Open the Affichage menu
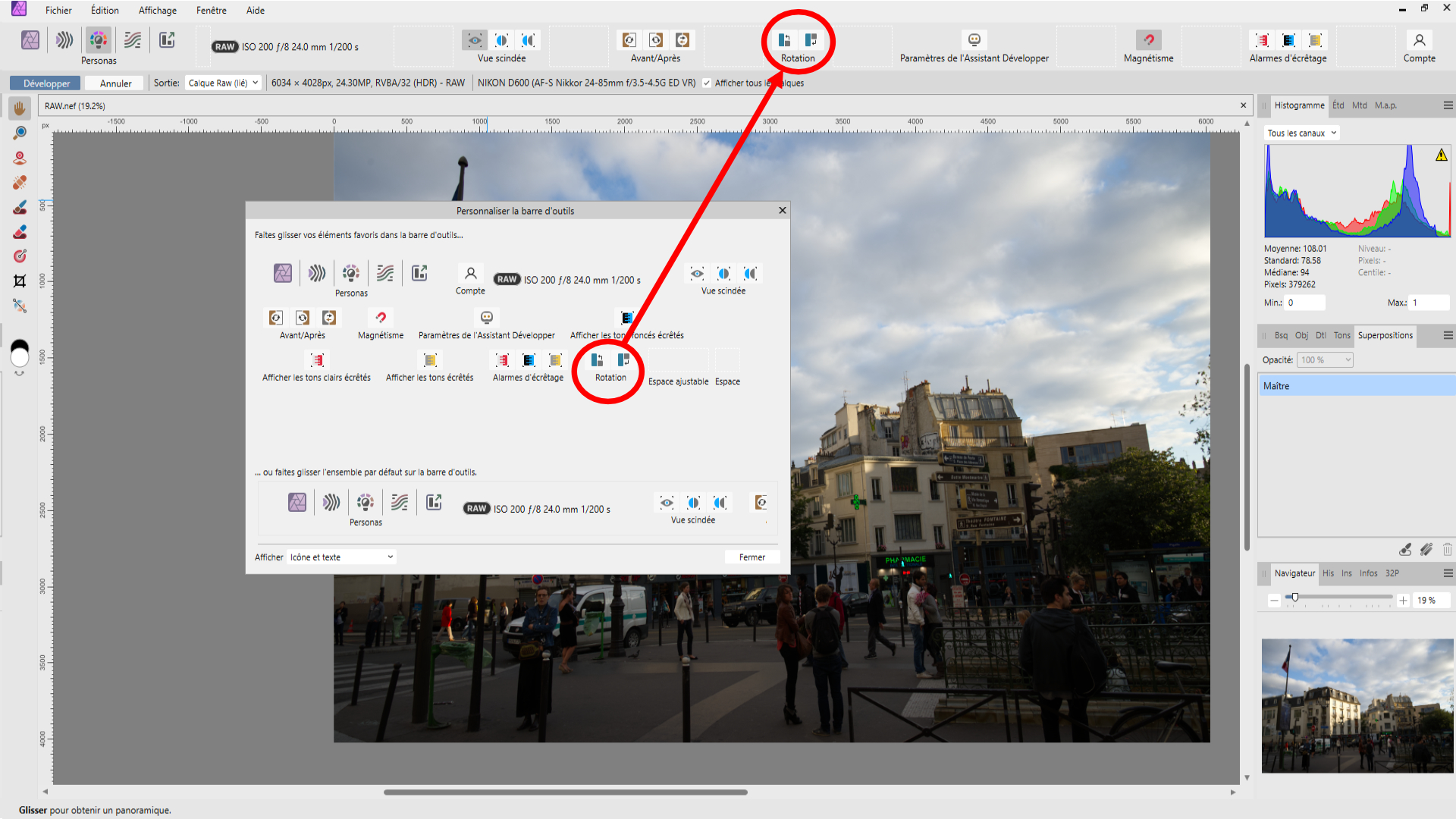This screenshot has width=1456, height=819. (157, 11)
